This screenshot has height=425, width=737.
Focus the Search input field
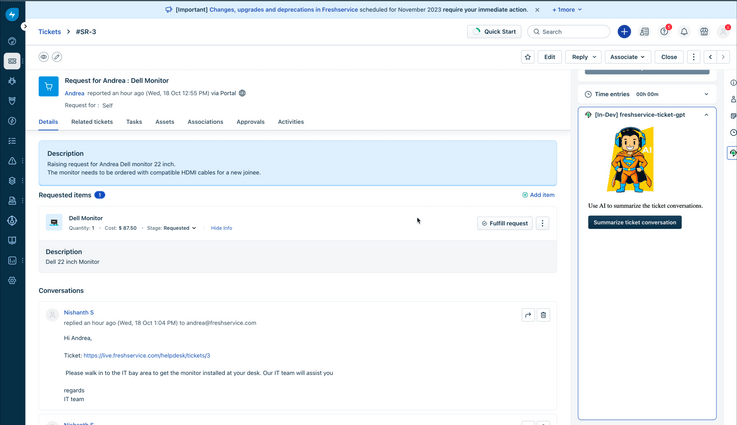[569, 31]
